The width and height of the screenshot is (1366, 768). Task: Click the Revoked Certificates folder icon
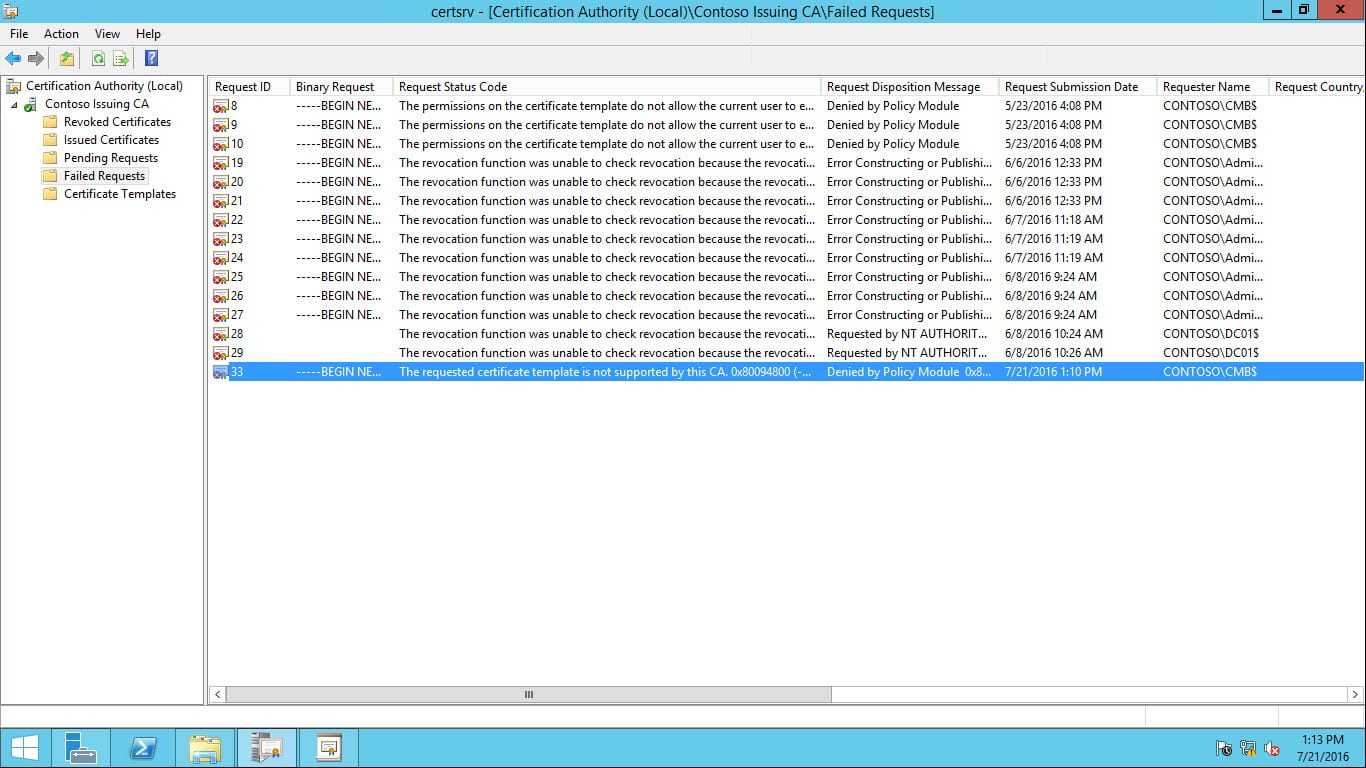pyautogui.click(x=50, y=122)
